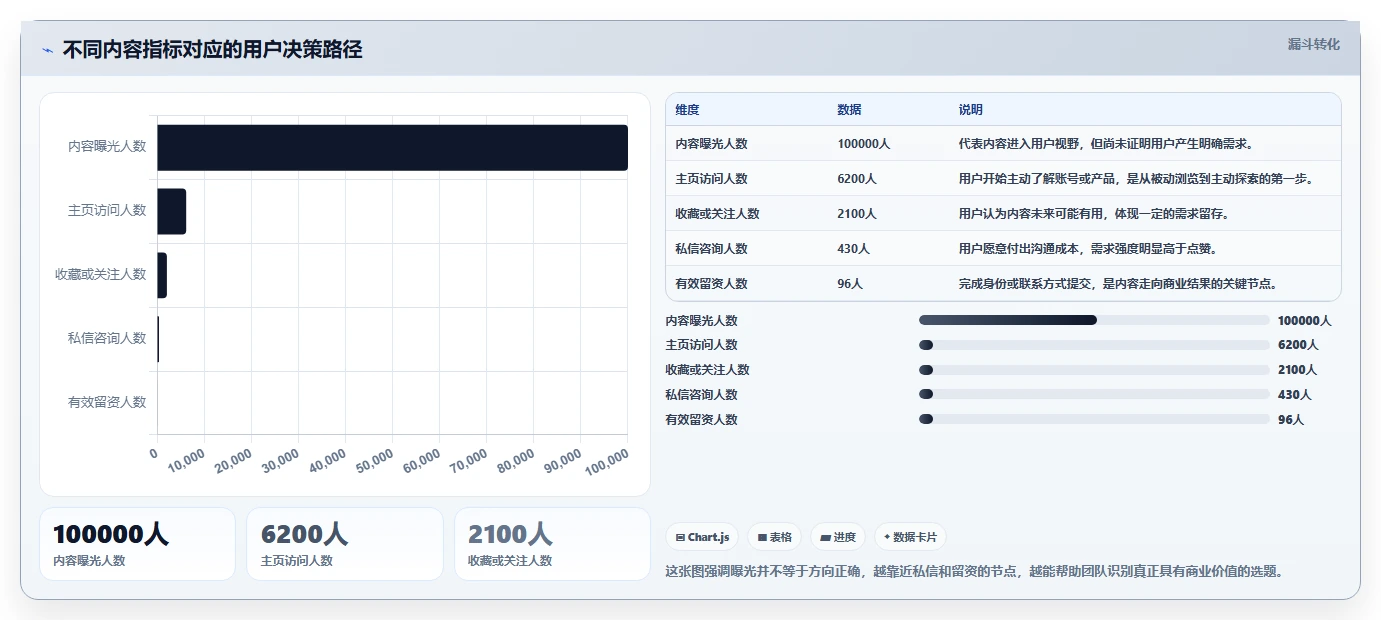Click the footer note starting 这张图强调曝光
Viewport: 1381px width, 620px height.
tap(974, 572)
